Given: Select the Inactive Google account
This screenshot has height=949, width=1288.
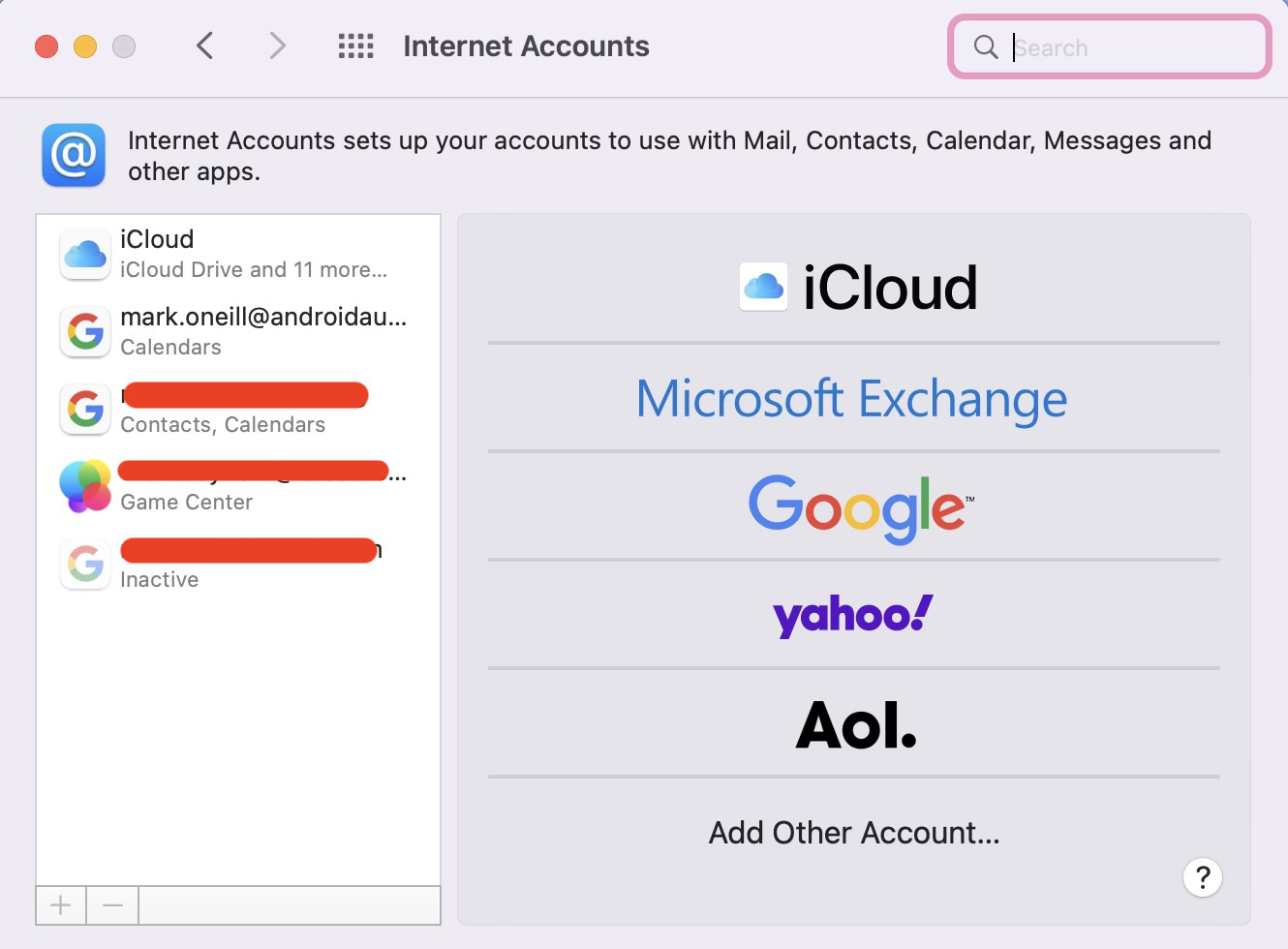Looking at the screenshot, I should point(237,564).
